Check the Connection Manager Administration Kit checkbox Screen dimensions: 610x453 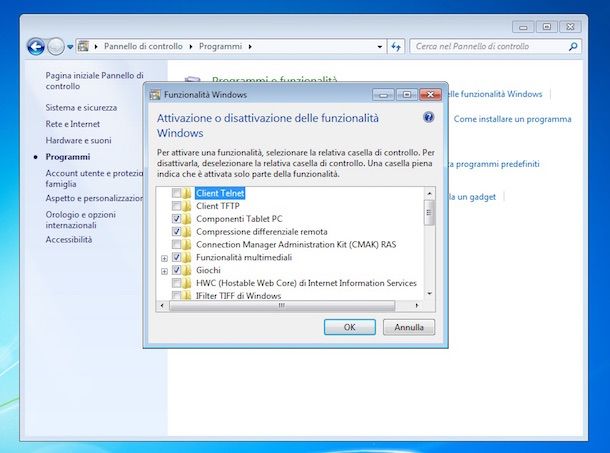[x=176, y=244]
